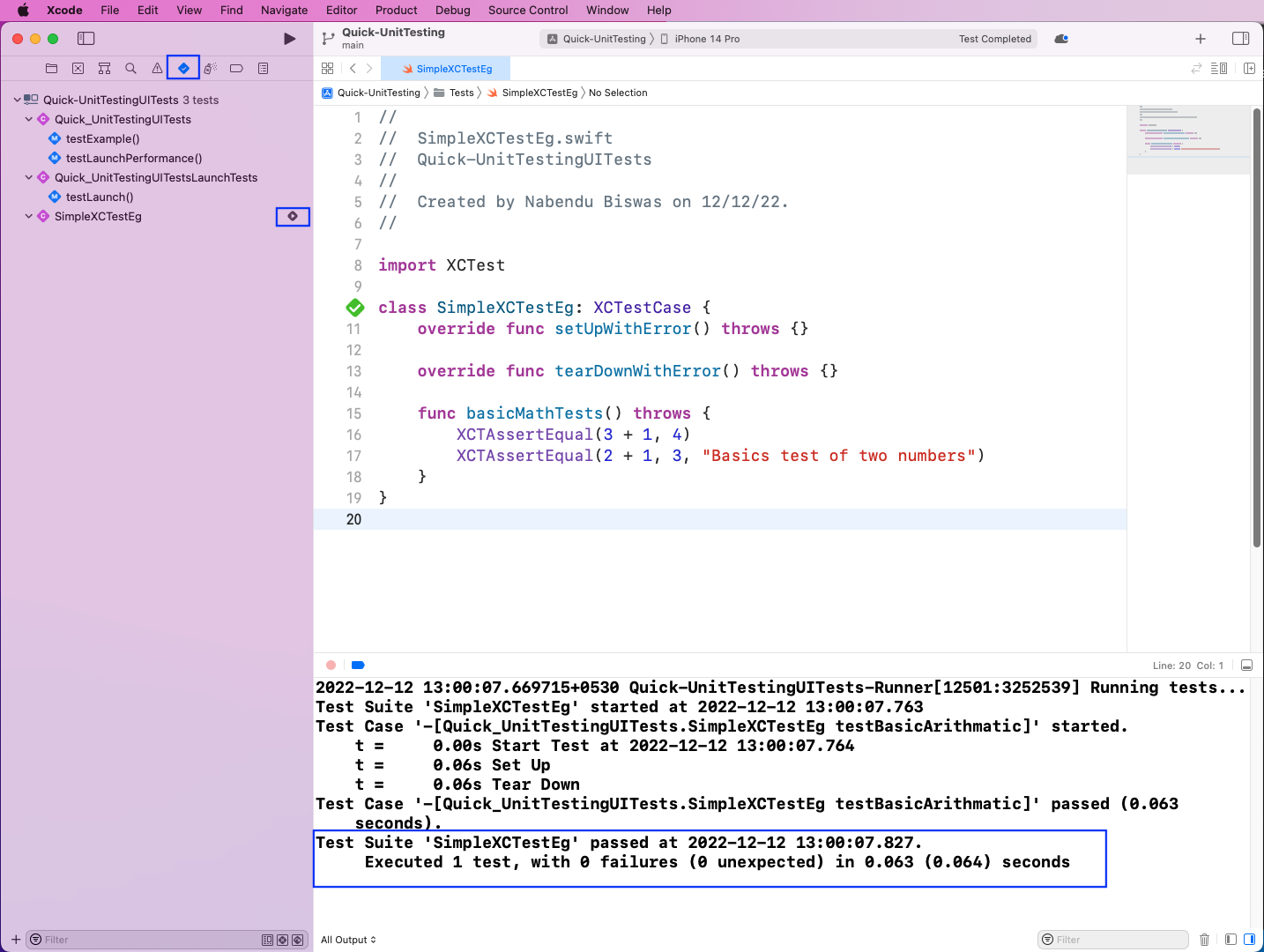Select testExample() in test list
Viewport: 1264px width, 952px height.
[x=102, y=138]
